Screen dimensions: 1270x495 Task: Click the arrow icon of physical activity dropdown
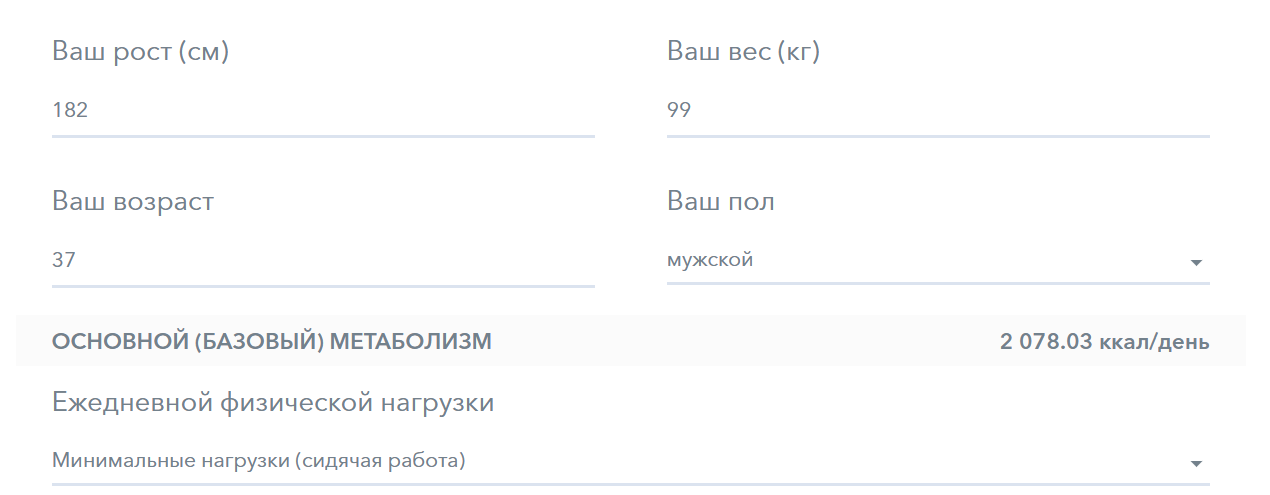tap(1195, 464)
